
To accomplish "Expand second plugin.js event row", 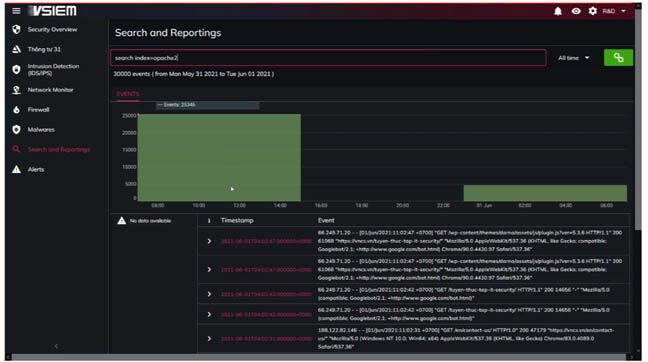I will [x=209, y=269].
